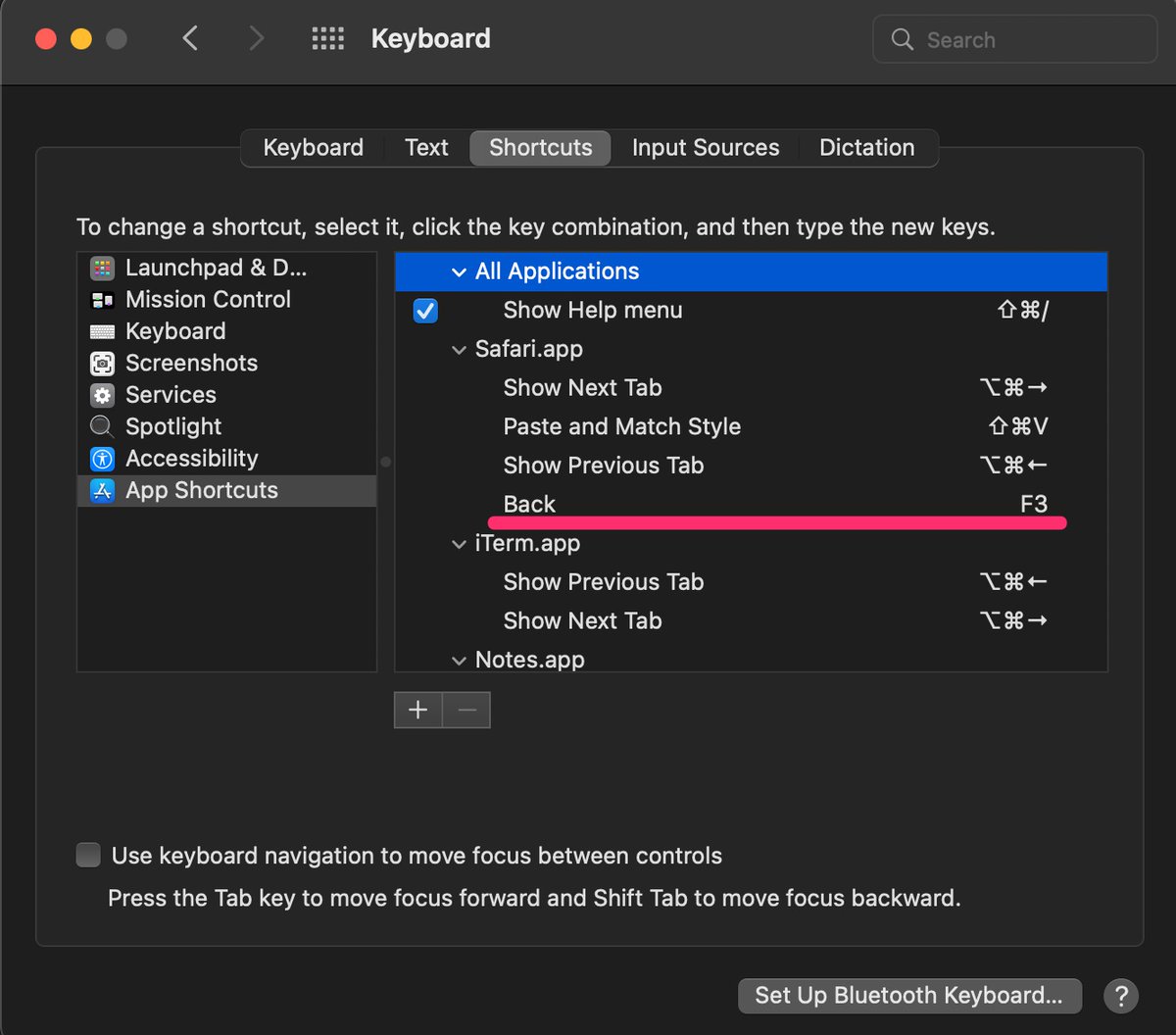Select iTerm's Show Next Tab row
Image resolution: width=1176 pixels, height=1035 pixels.
(751, 621)
